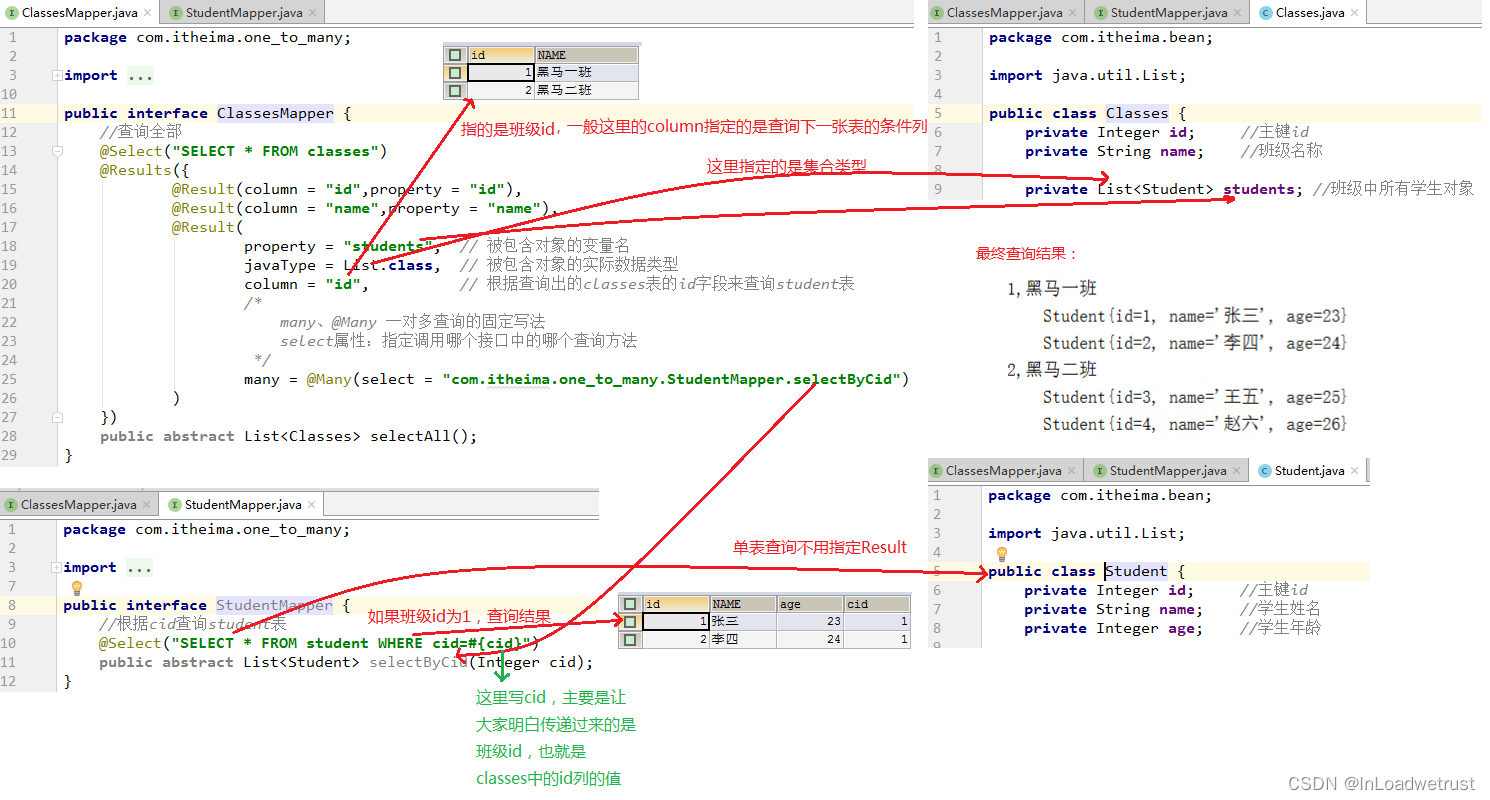The height and width of the screenshot is (800, 1490).
Task: Click line number 9 in Classes.java gutter
Action: click(937, 189)
